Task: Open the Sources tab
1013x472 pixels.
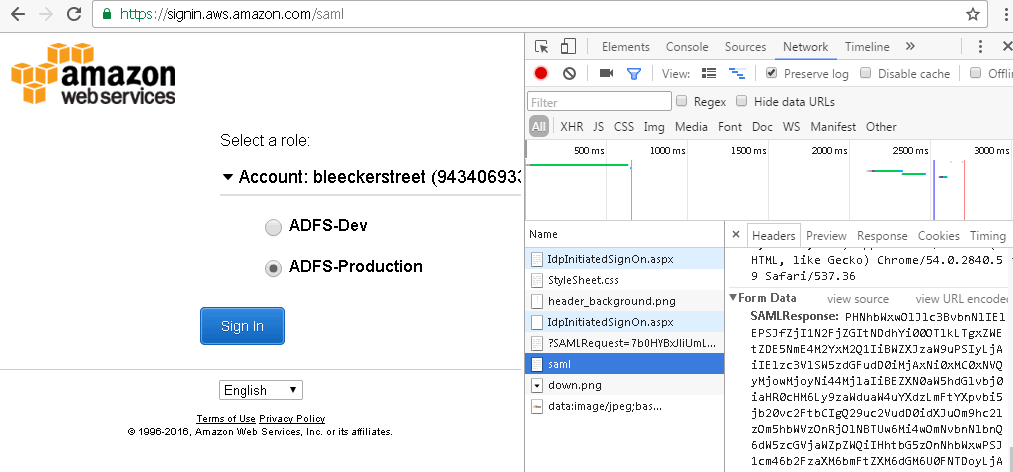Action: point(745,46)
